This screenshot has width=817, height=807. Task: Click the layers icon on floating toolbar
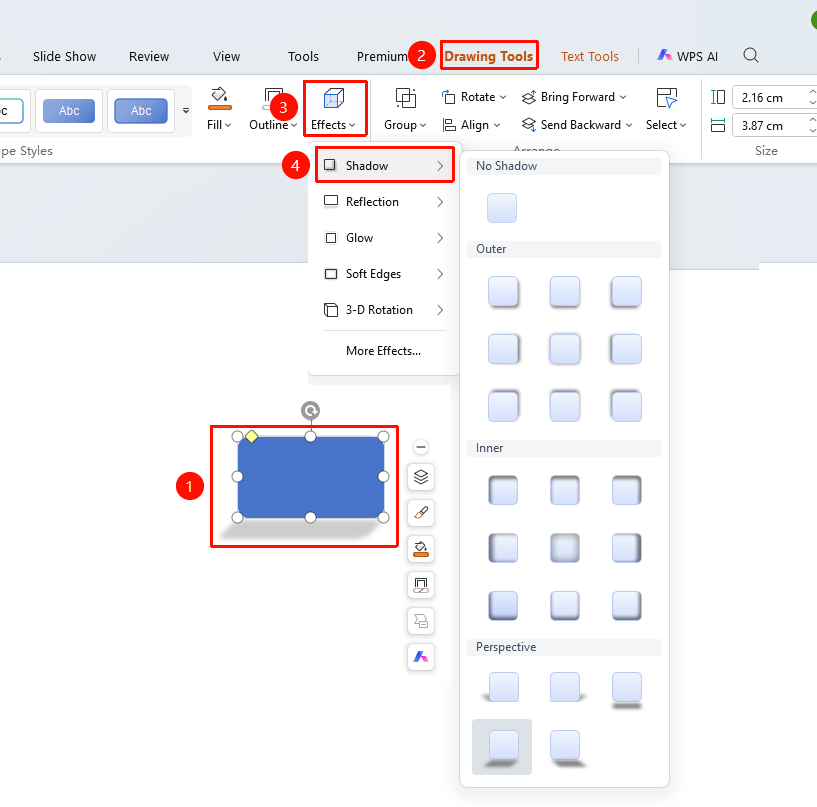coord(421,477)
